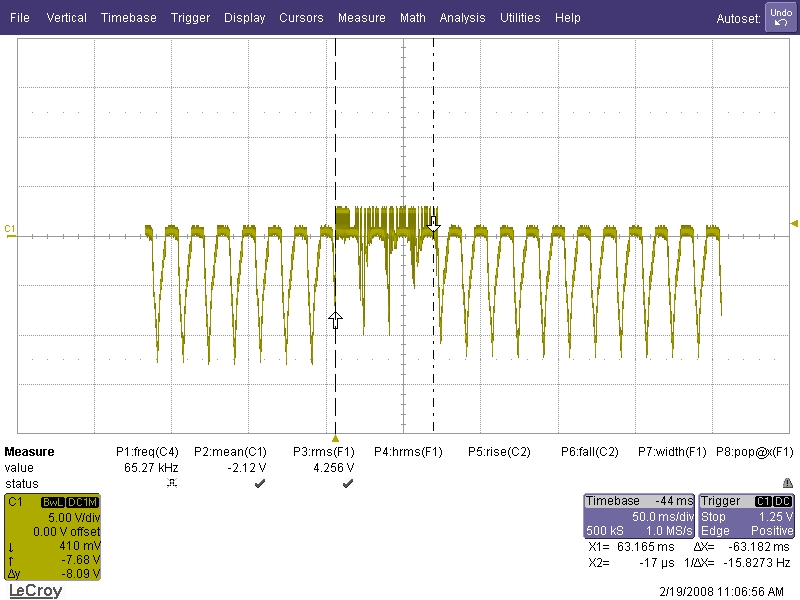Click the trigger position triangle below the grid
The height and width of the screenshot is (600, 800).
[336, 438]
